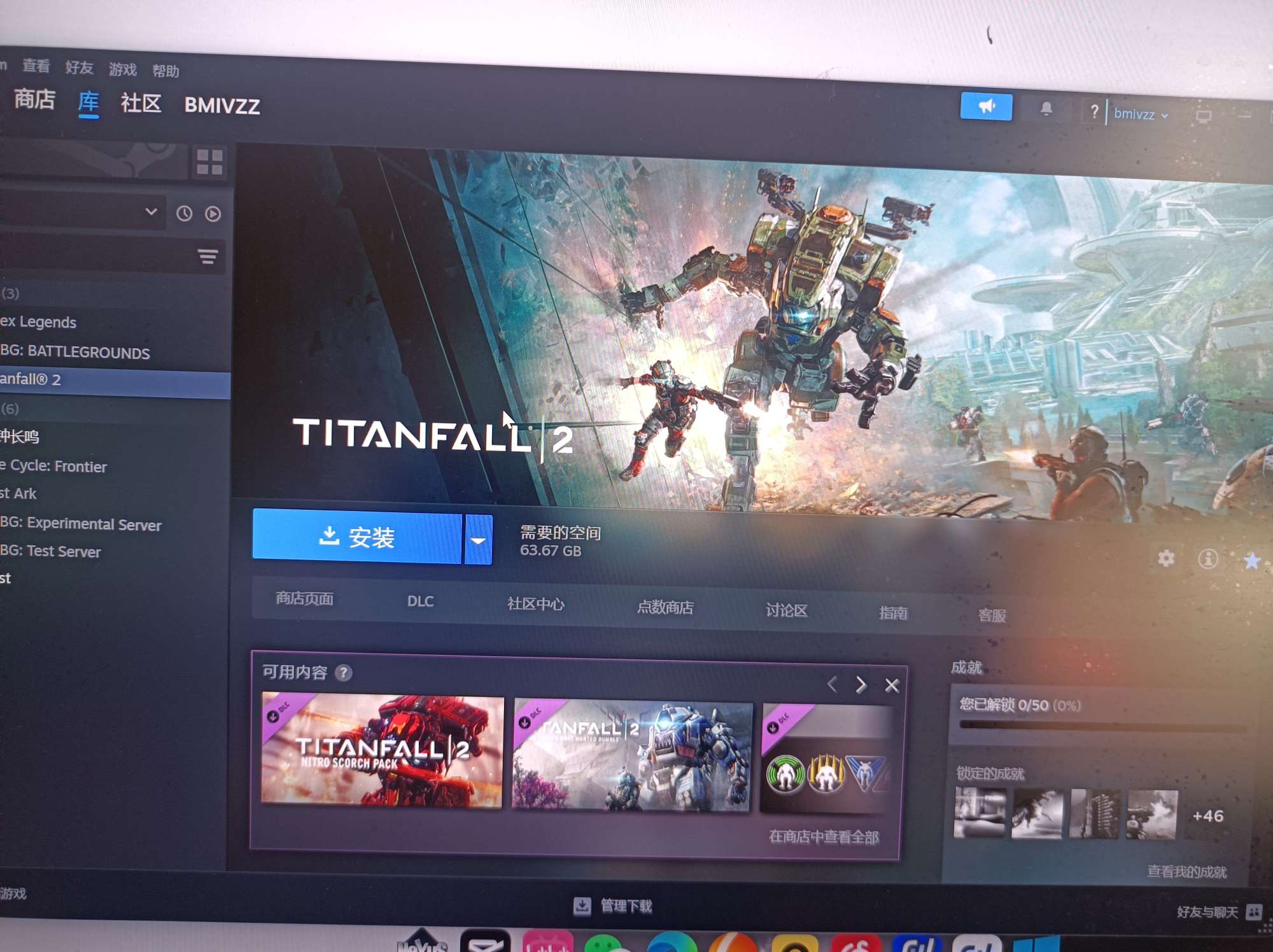Open the Titanfall 2 DLC link
The image size is (1273, 952).
pos(420,601)
